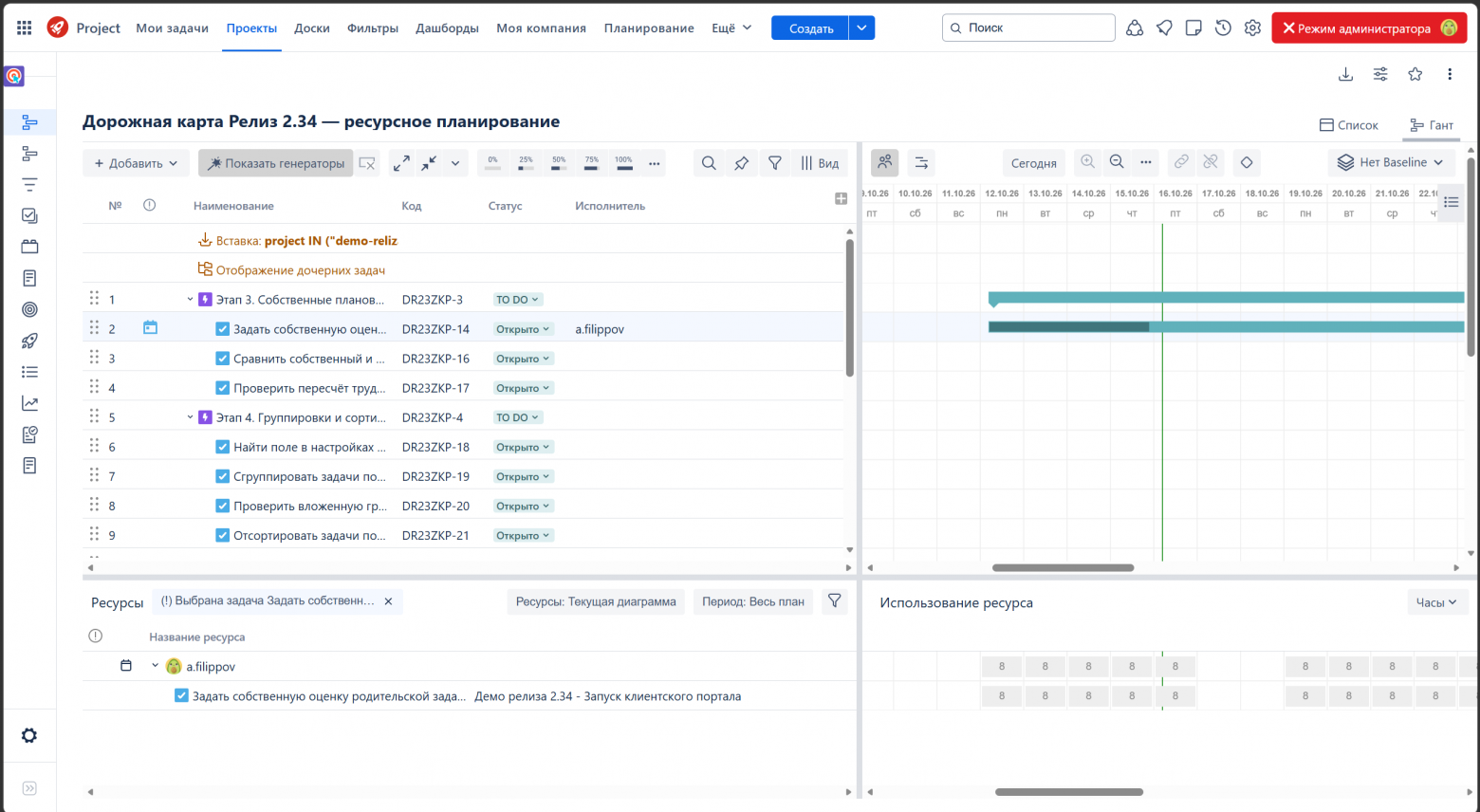1480x812 pixels.
Task: Open the apps grid menu
Action: [x=25, y=28]
